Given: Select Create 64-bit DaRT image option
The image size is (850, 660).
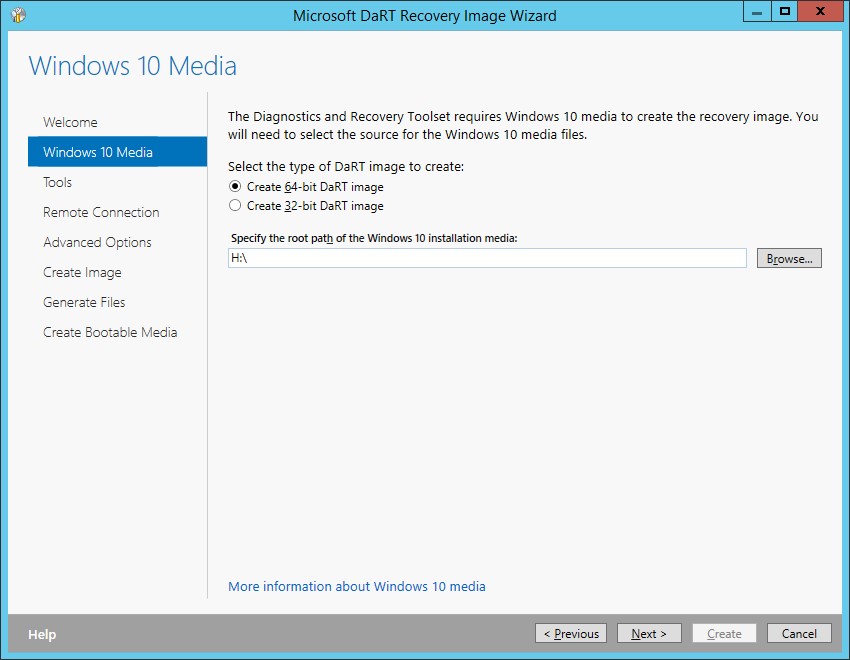Looking at the screenshot, I should [235, 187].
